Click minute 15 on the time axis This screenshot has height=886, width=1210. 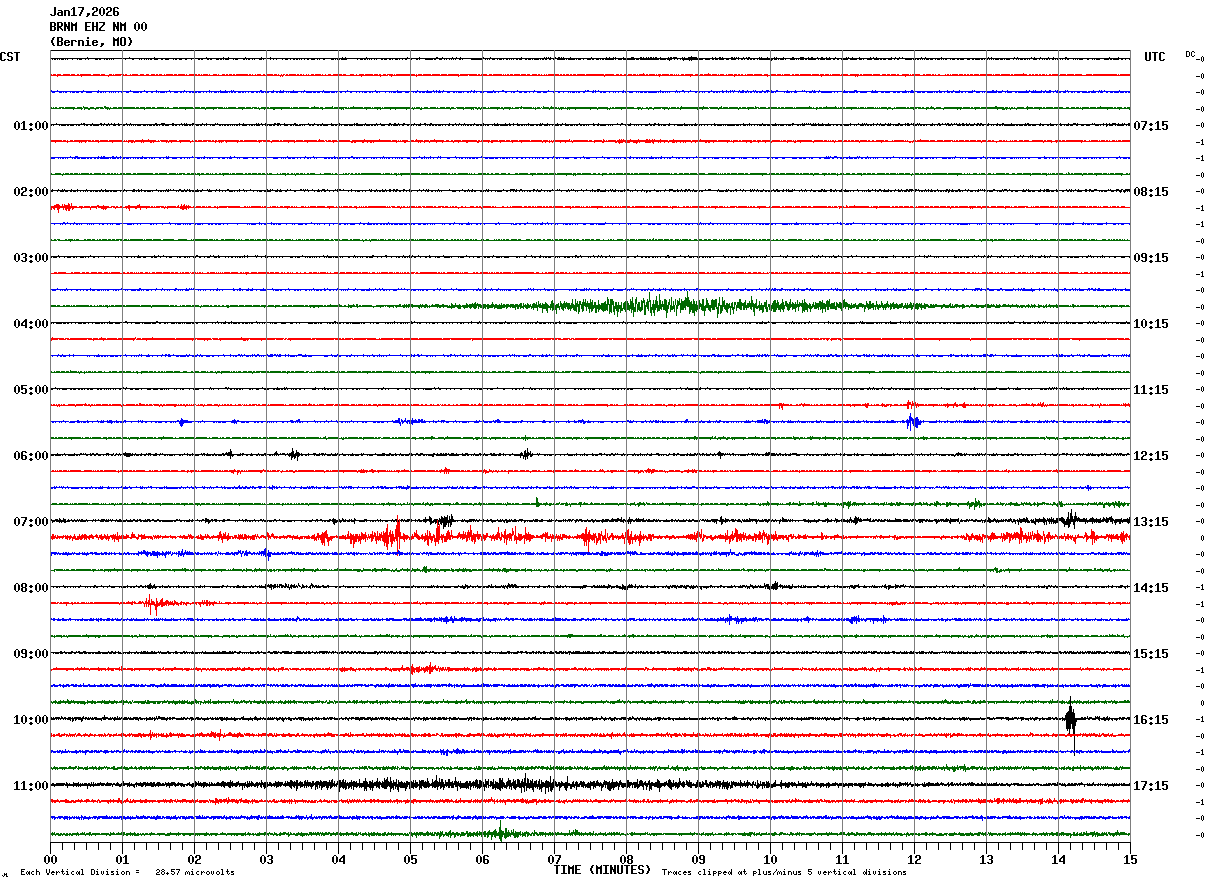tap(1130, 859)
